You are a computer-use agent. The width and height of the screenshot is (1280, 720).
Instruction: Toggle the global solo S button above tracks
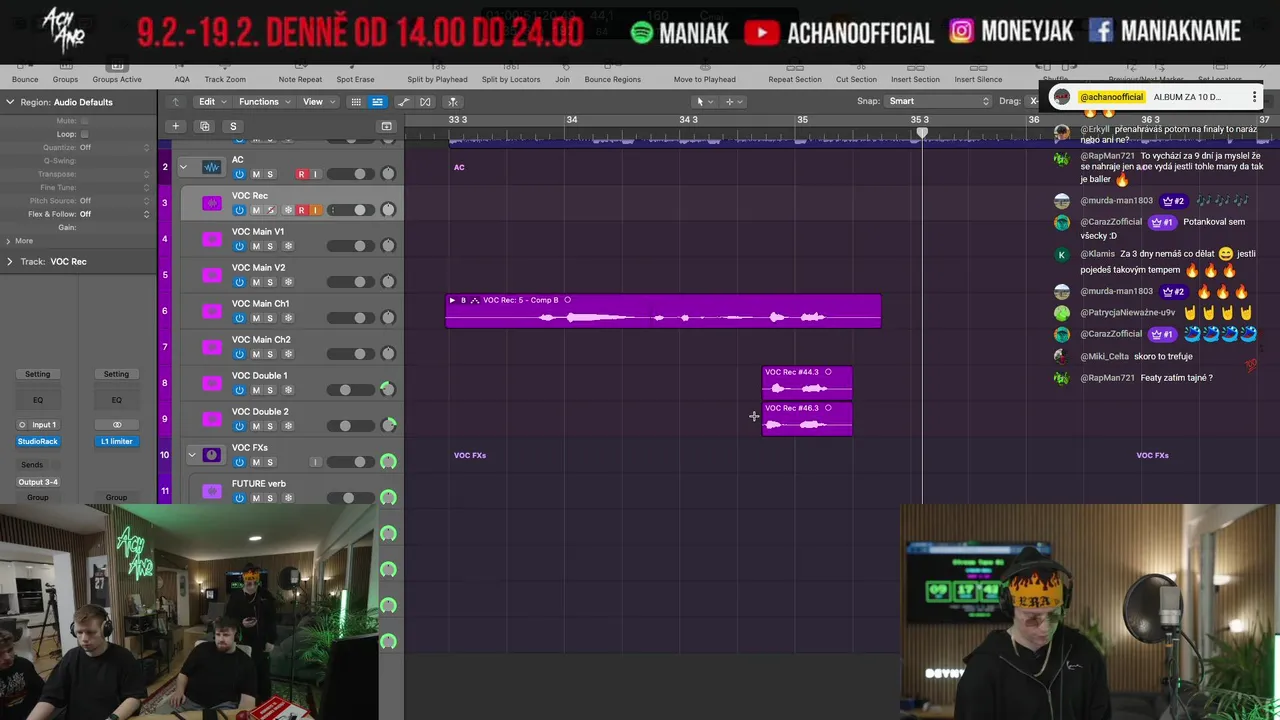pyautogui.click(x=233, y=126)
